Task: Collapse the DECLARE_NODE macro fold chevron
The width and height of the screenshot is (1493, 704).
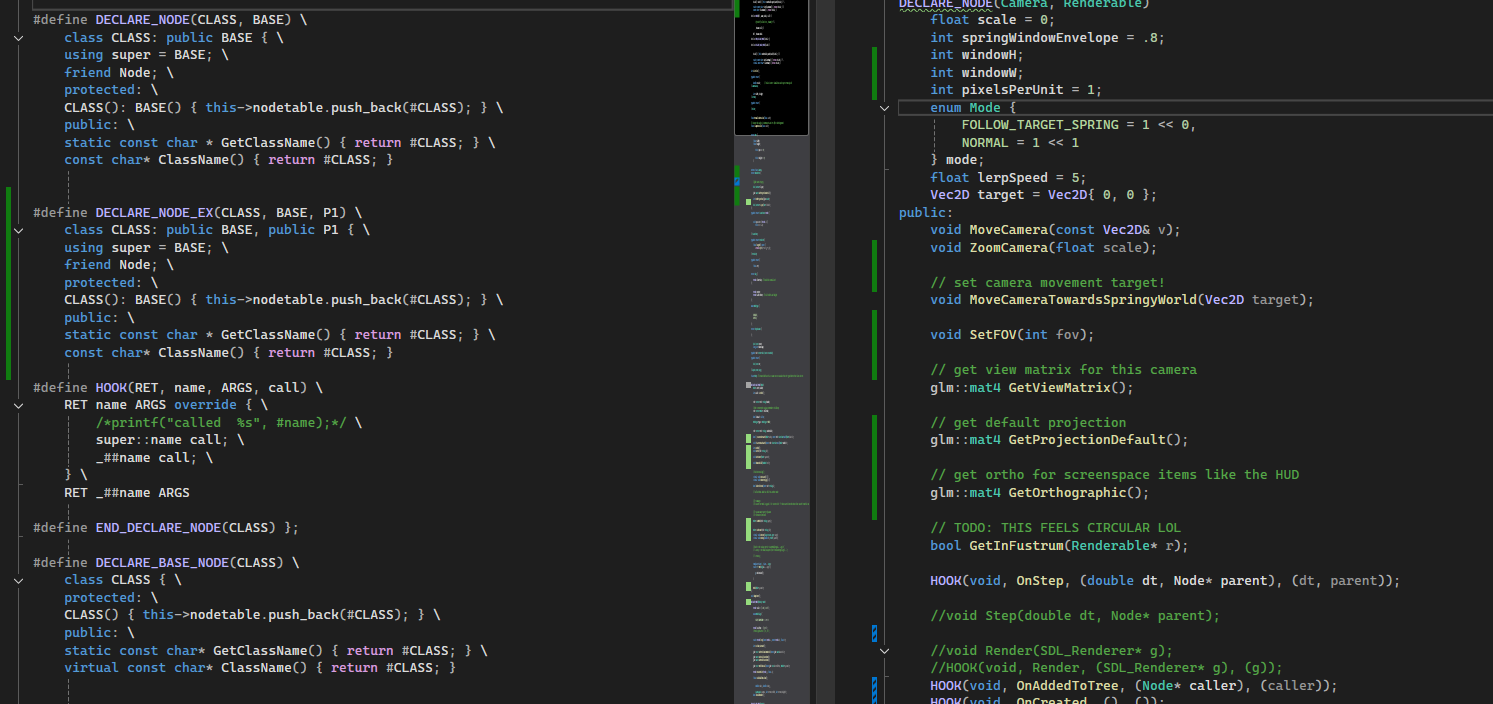Action: click(x=19, y=38)
